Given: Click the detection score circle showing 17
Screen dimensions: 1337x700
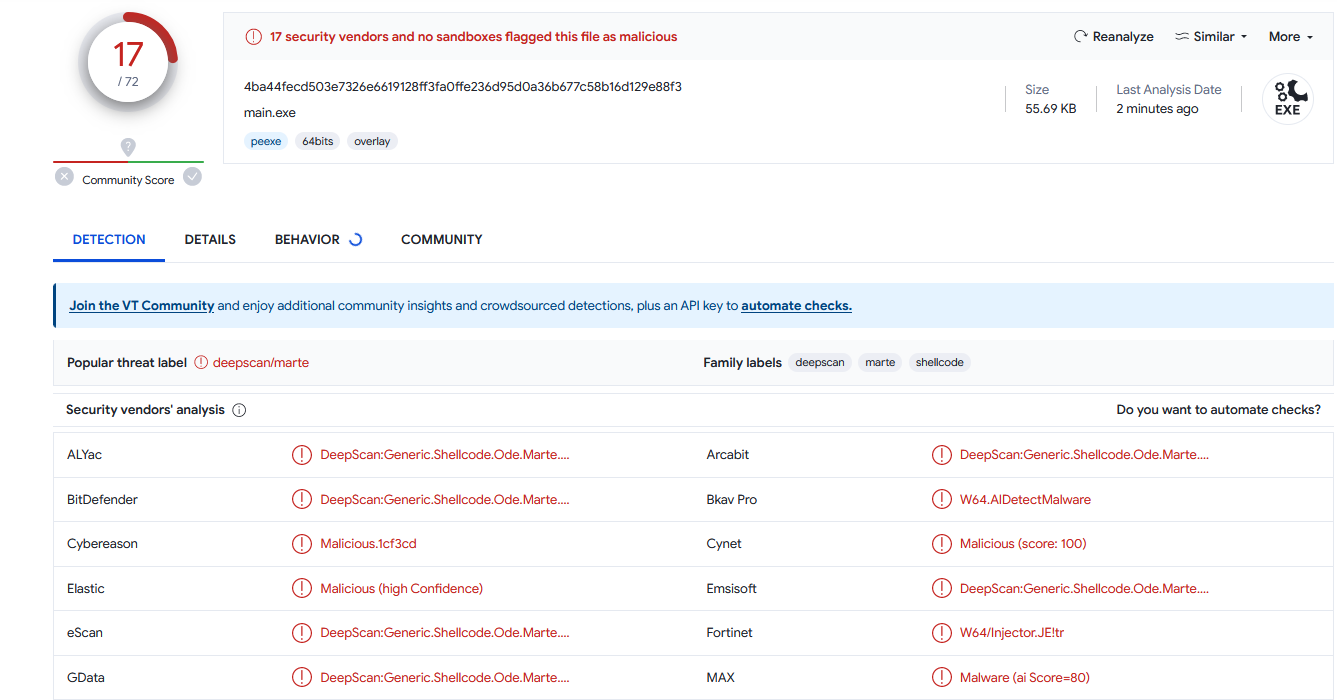Looking at the screenshot, I should pyautogui.click(x=128, y=62).
